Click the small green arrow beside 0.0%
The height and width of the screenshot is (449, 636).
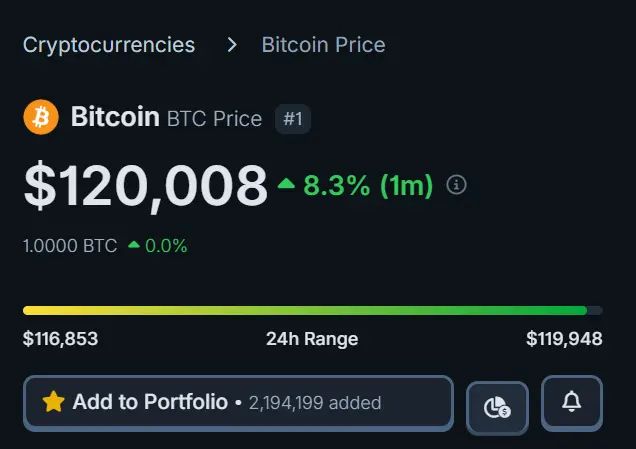[134, 245]
